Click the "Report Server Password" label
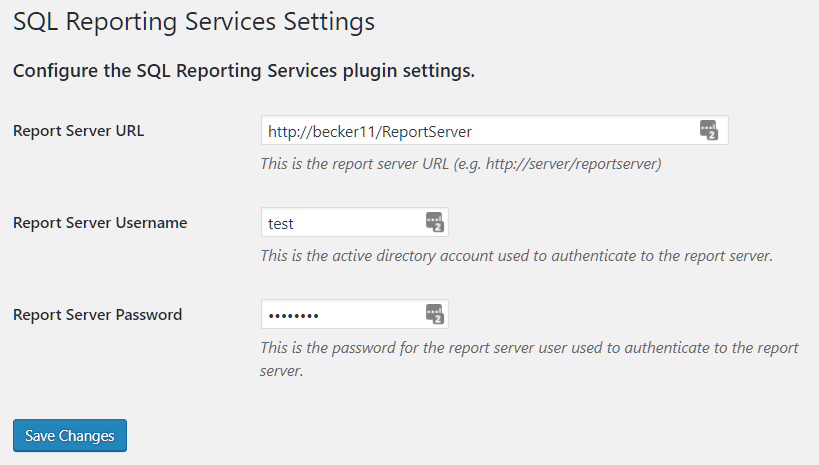The width and height of the screenshot is (819, 465). [97, 315]
